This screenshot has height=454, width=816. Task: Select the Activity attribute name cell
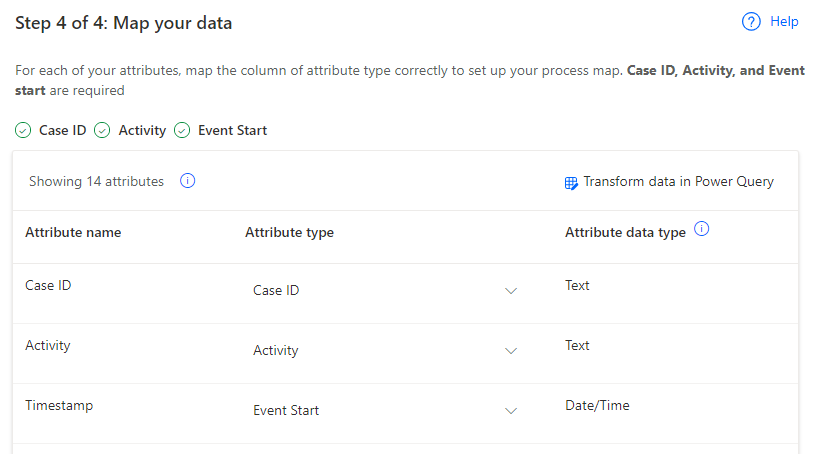(x=48, y=346)
